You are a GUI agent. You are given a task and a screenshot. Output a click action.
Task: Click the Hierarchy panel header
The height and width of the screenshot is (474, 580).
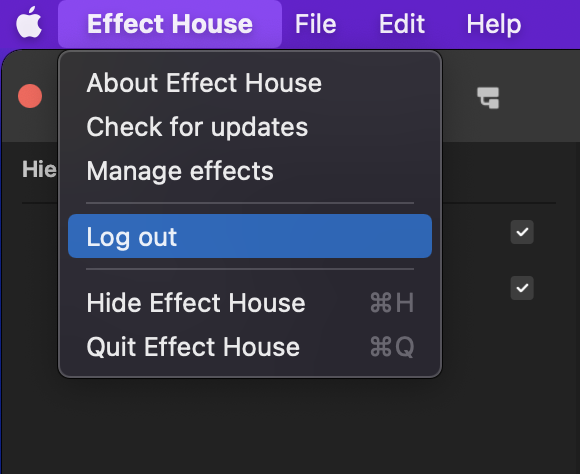(39, 169)
